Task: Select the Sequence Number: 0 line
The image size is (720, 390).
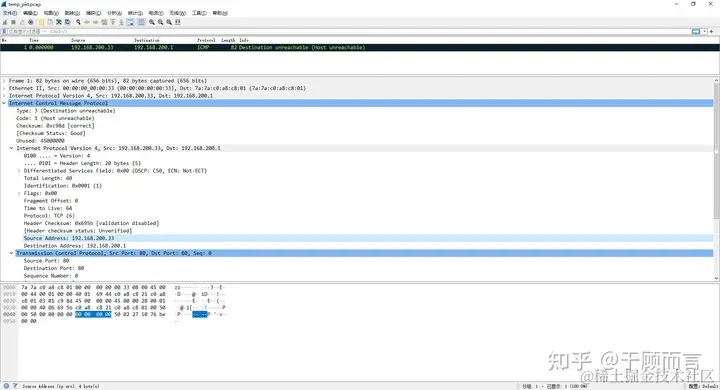Action: coord(51,276)
